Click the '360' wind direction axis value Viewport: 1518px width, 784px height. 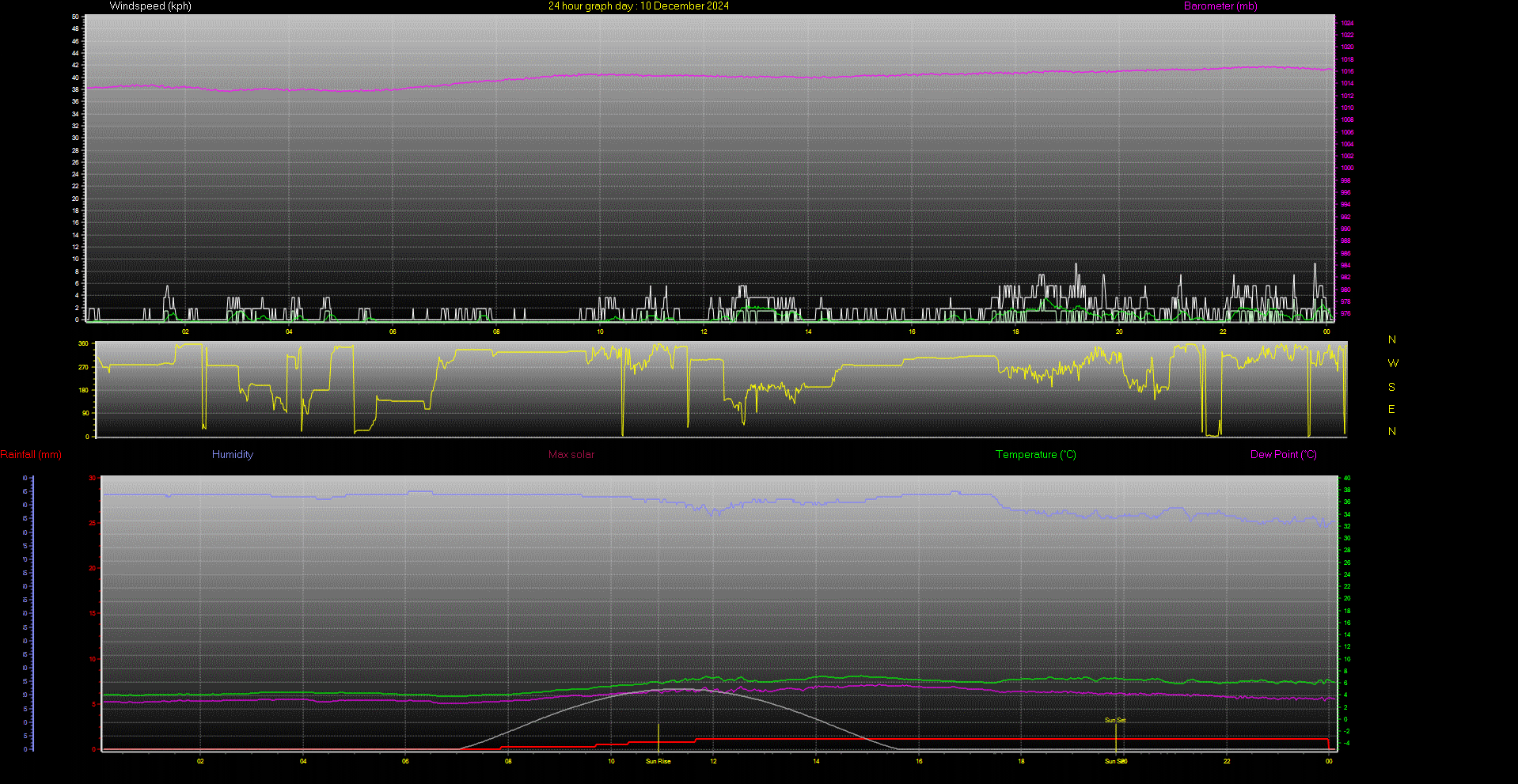83,344
